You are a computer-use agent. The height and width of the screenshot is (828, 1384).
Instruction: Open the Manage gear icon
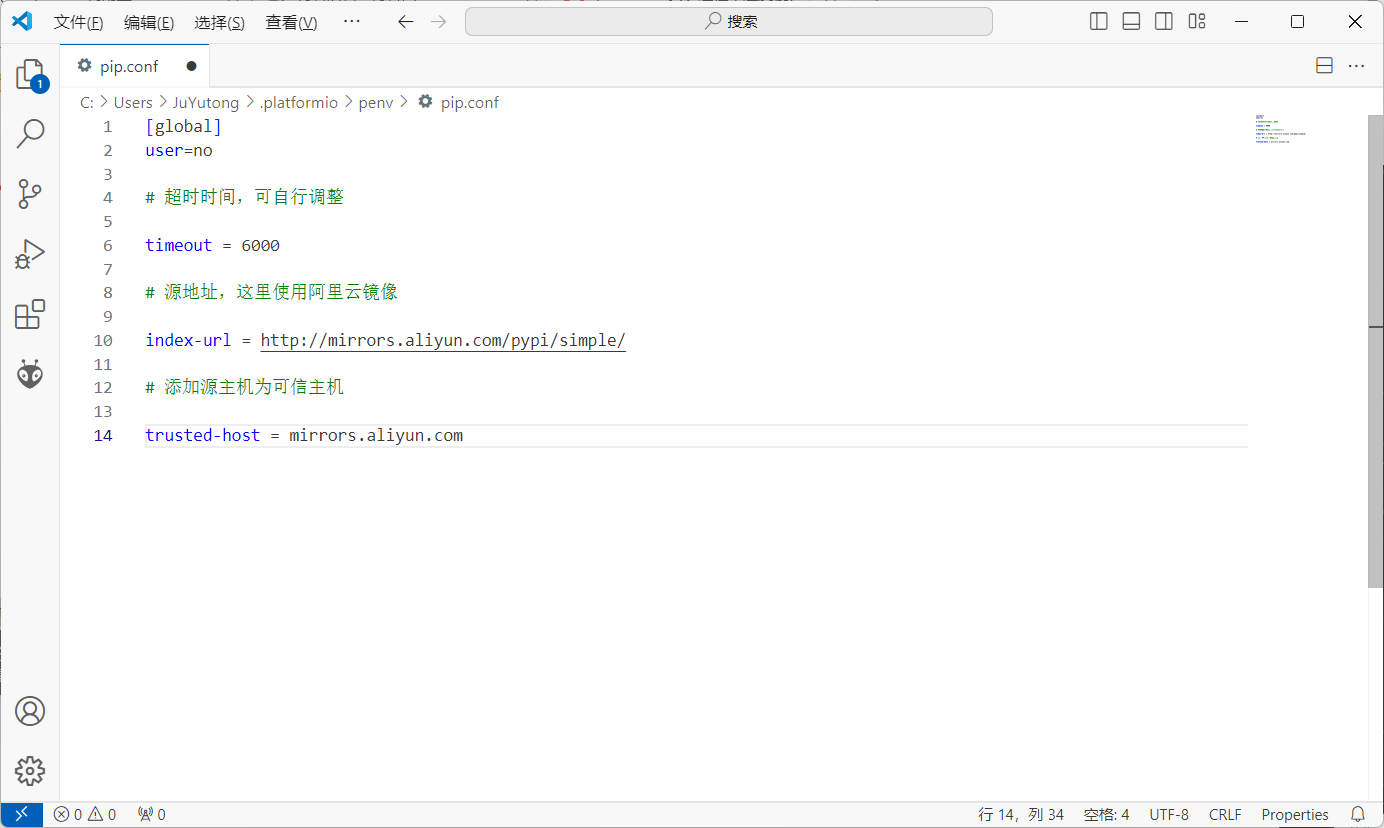[30, 771]
